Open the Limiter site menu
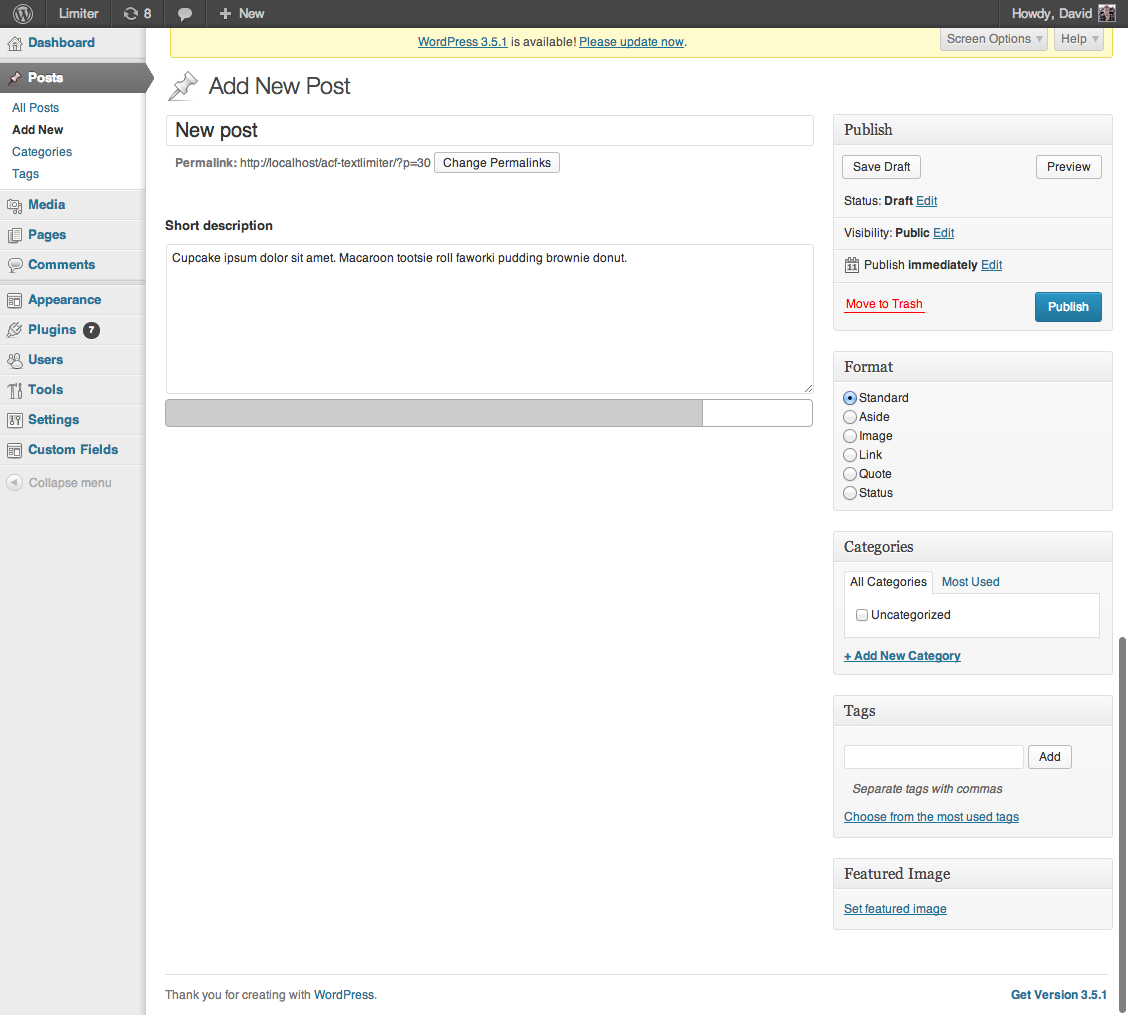The height and width of the screenshot is (1015, 1128). click(x=78, y=14)
